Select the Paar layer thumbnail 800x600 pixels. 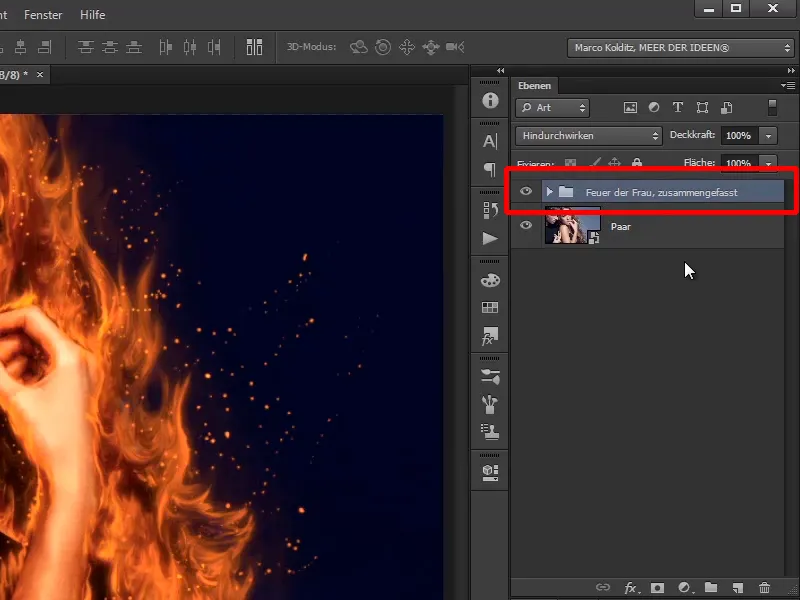point(572,225)
